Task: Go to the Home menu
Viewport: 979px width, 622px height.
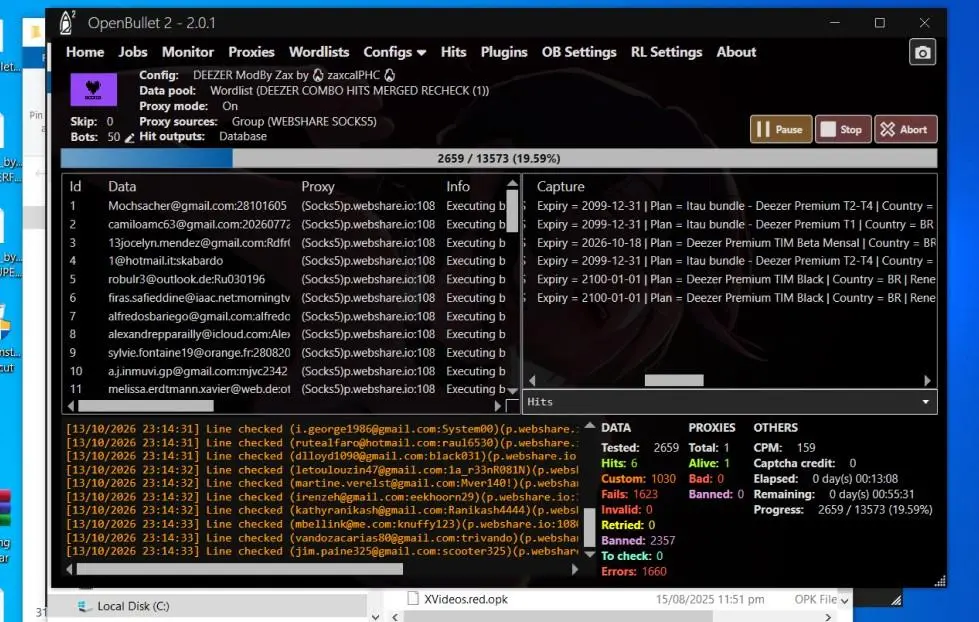Action: click(x=85, y=52)
